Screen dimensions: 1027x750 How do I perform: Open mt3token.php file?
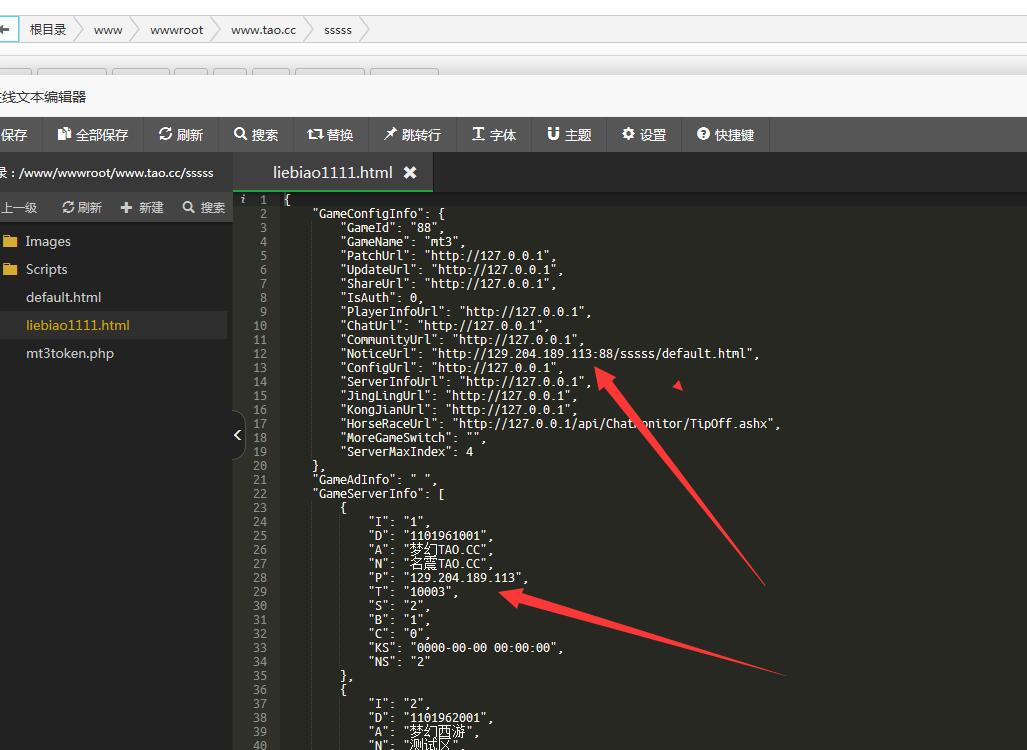pyautogui.click(x=69, y=353)
